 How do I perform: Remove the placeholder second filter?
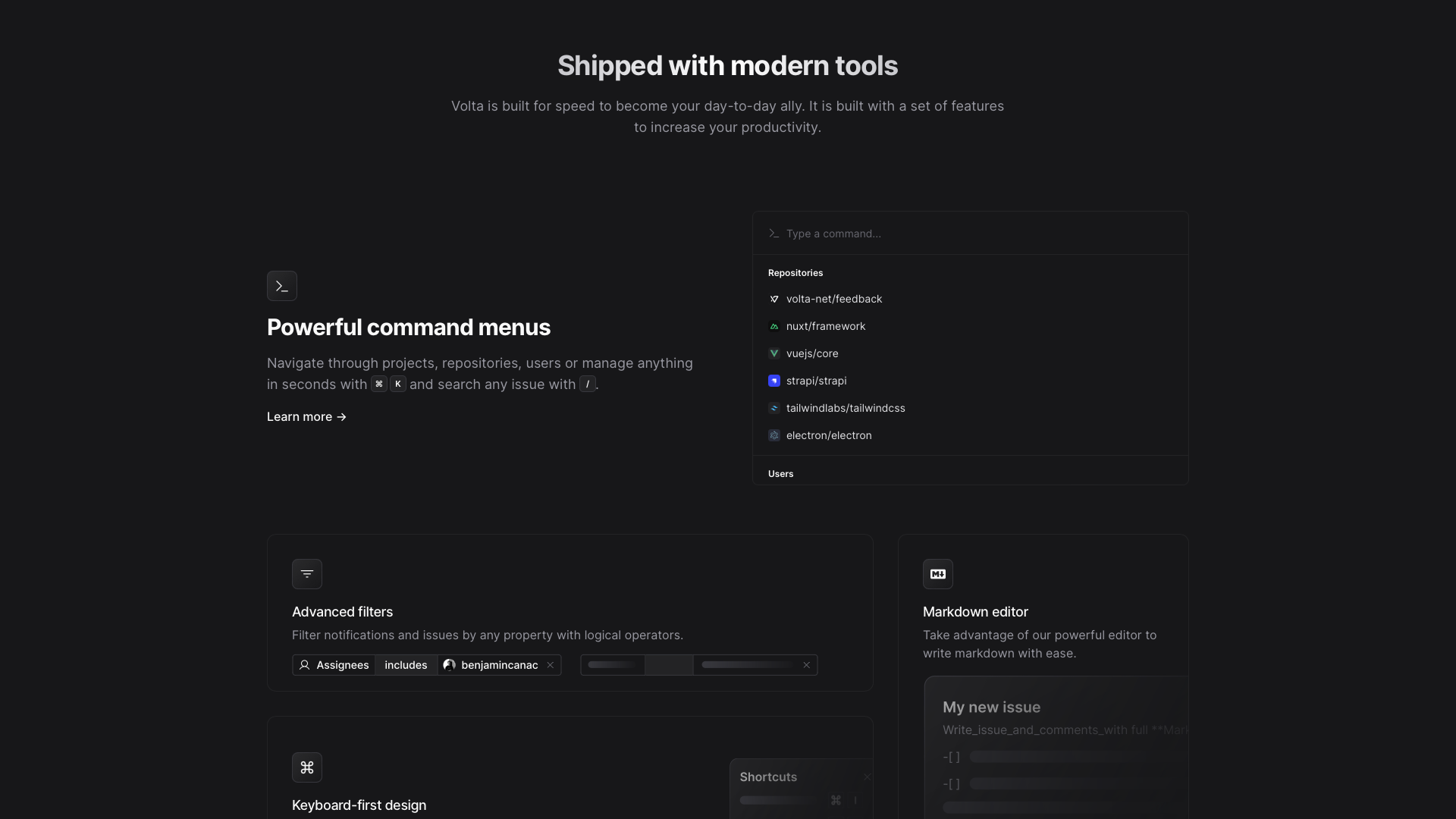[807, 665]
